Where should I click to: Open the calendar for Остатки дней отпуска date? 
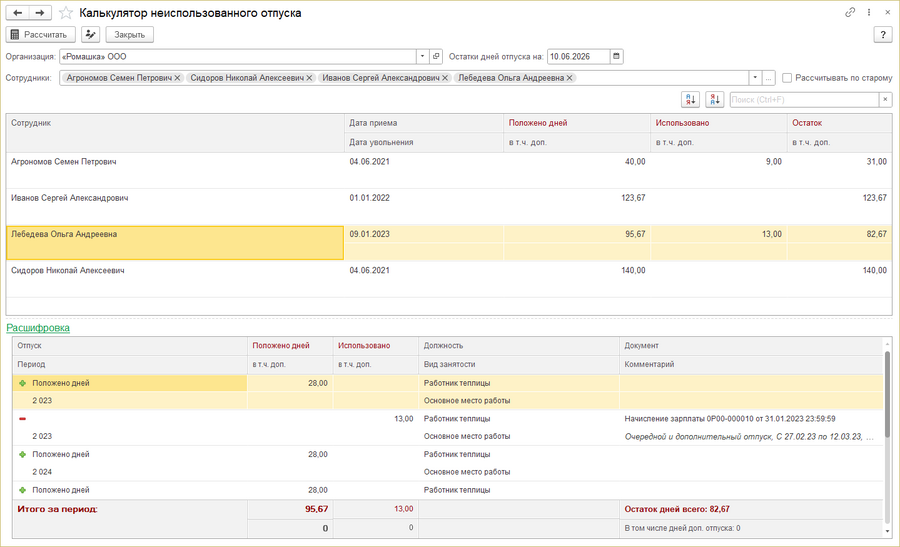click(x=616, y=56)
